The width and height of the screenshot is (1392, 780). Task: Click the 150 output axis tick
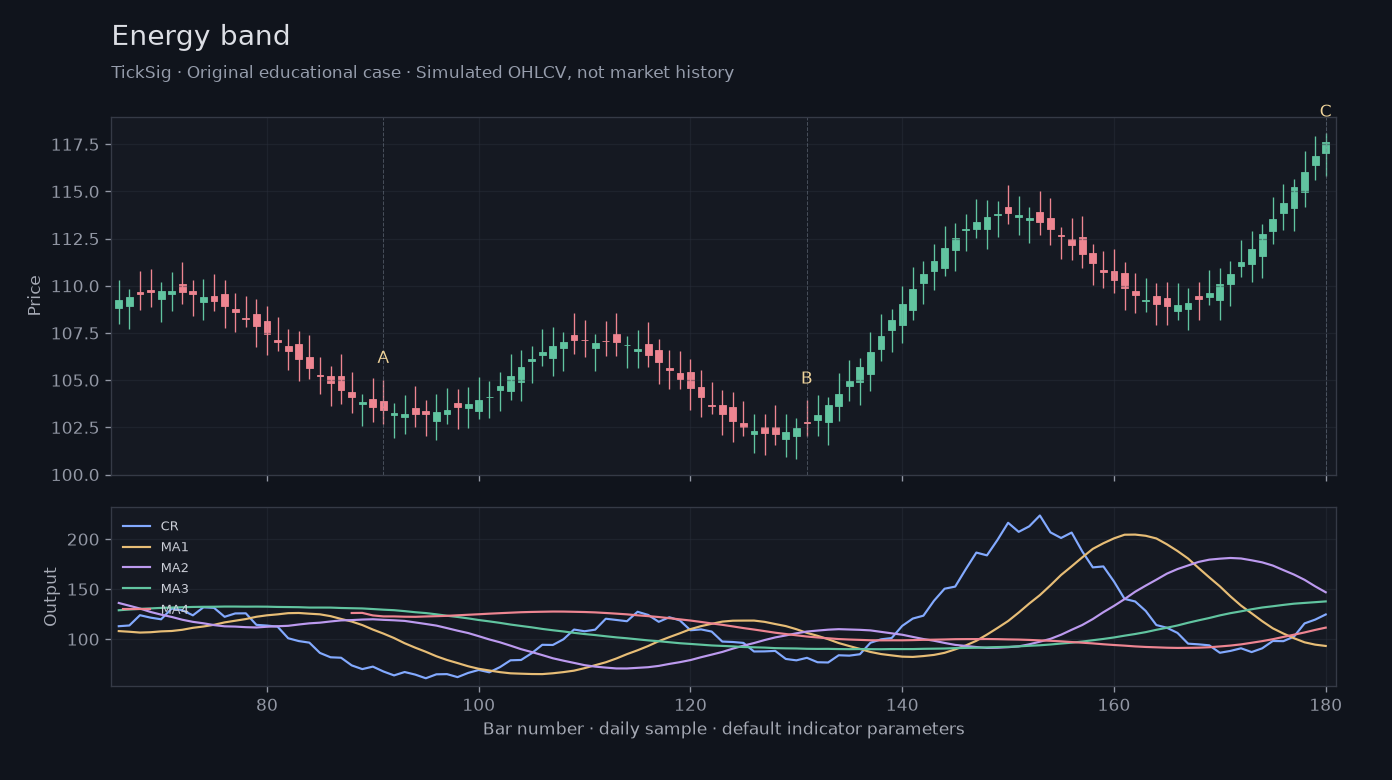(x=86, y=590)
